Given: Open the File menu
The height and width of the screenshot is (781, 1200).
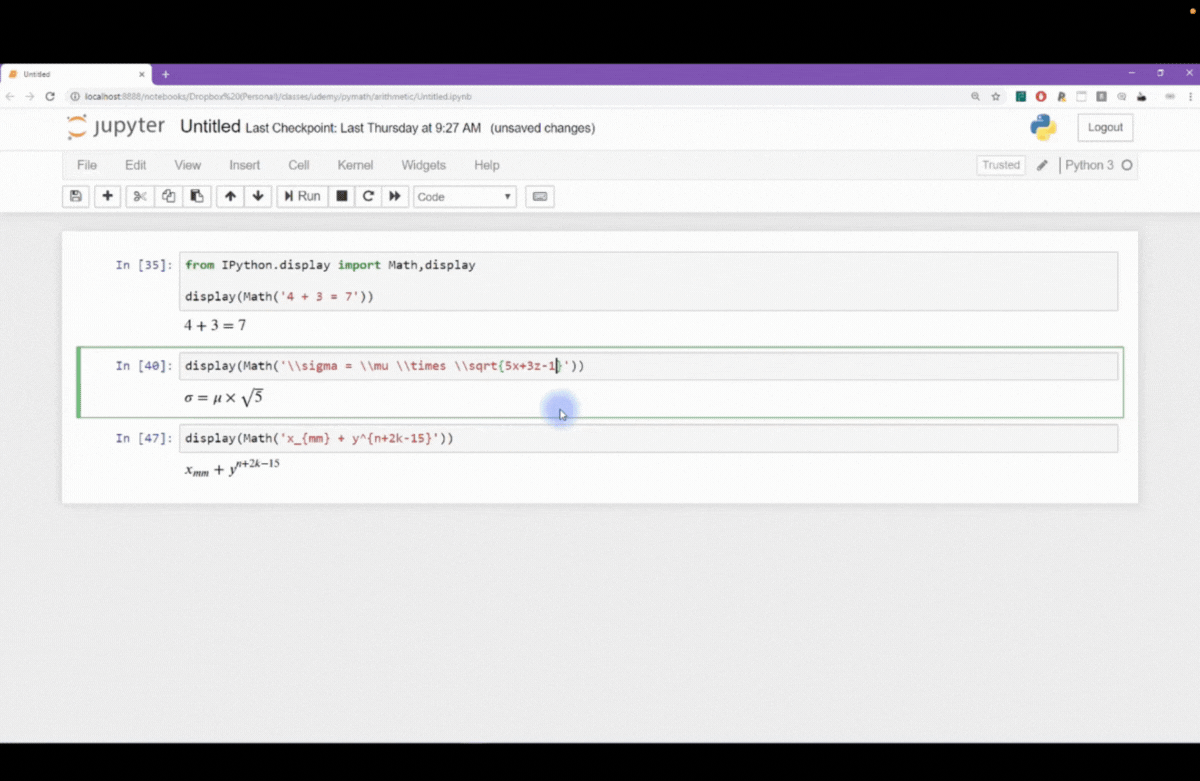Looking at the screenshot, I should click(x=87, y=165).
